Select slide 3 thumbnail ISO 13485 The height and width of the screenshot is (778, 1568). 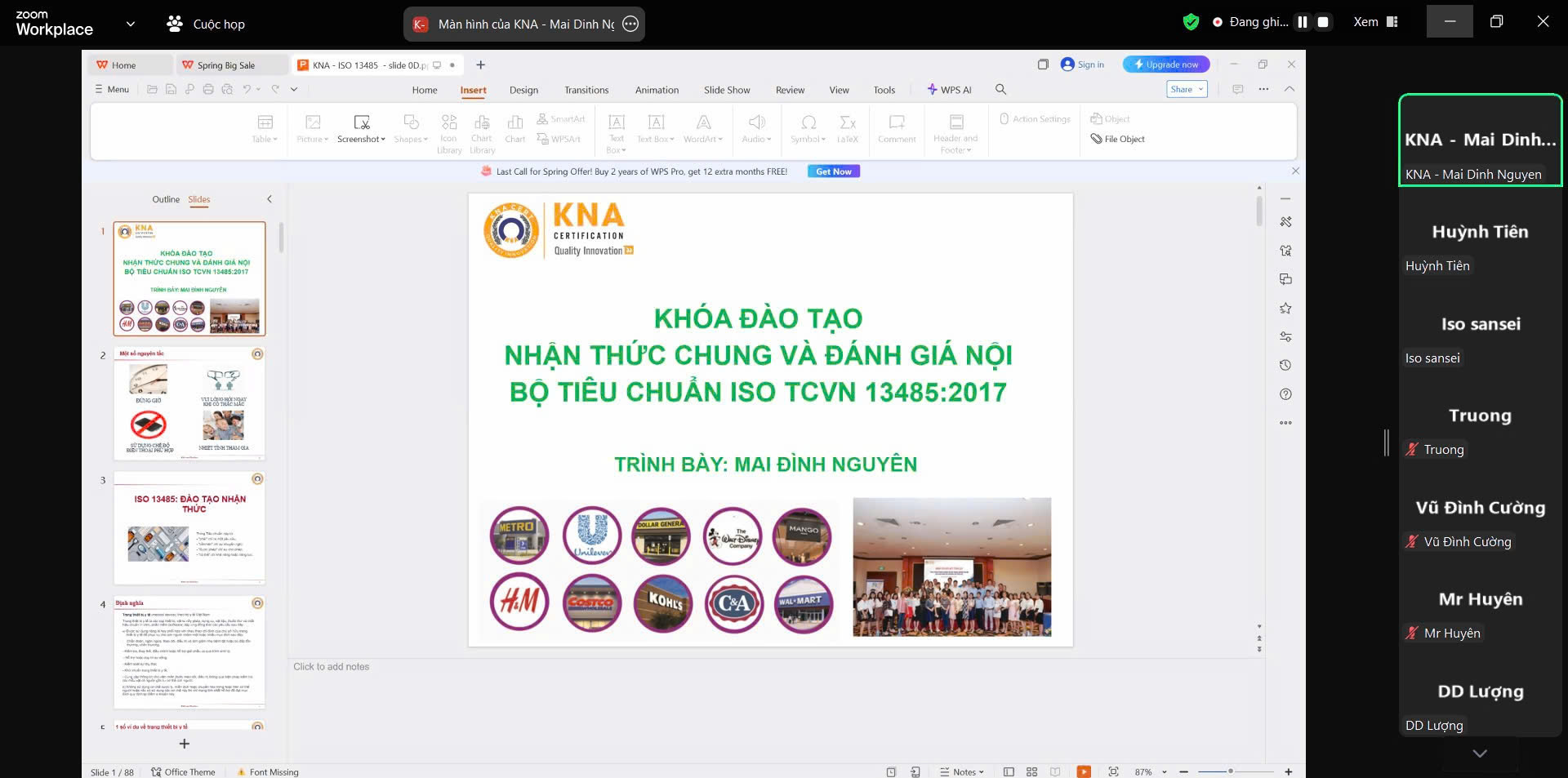(189, 528)
